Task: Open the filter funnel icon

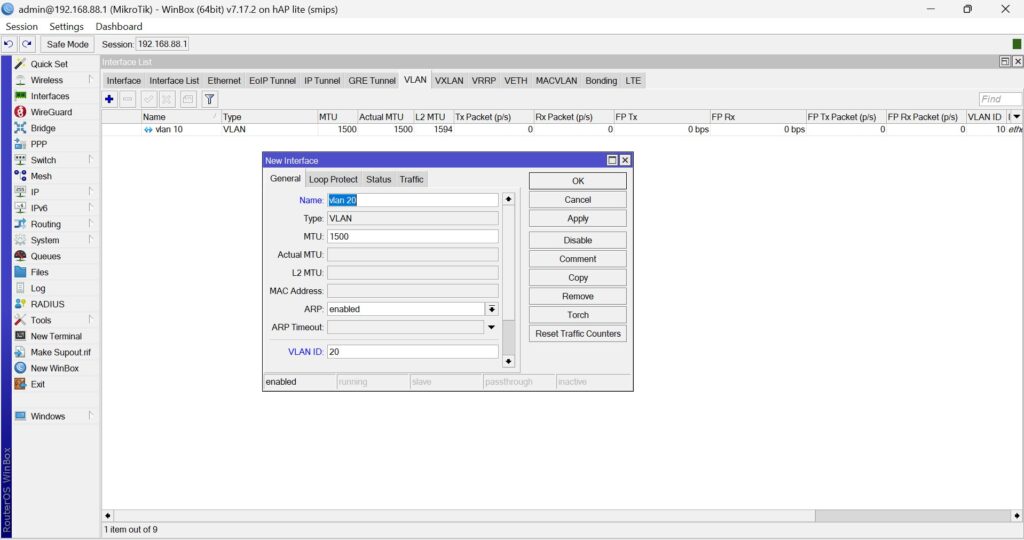Action: [x=209, y=99]
